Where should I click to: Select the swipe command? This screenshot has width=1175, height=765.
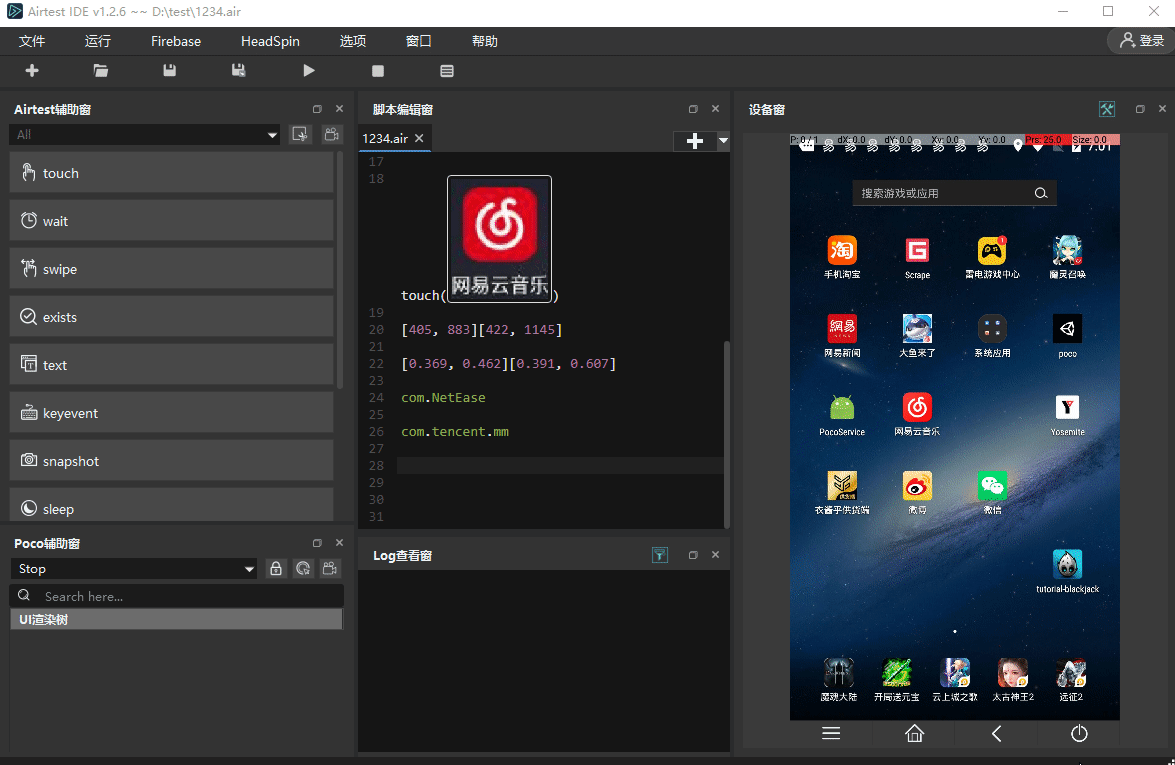click(x=171, y=269)
